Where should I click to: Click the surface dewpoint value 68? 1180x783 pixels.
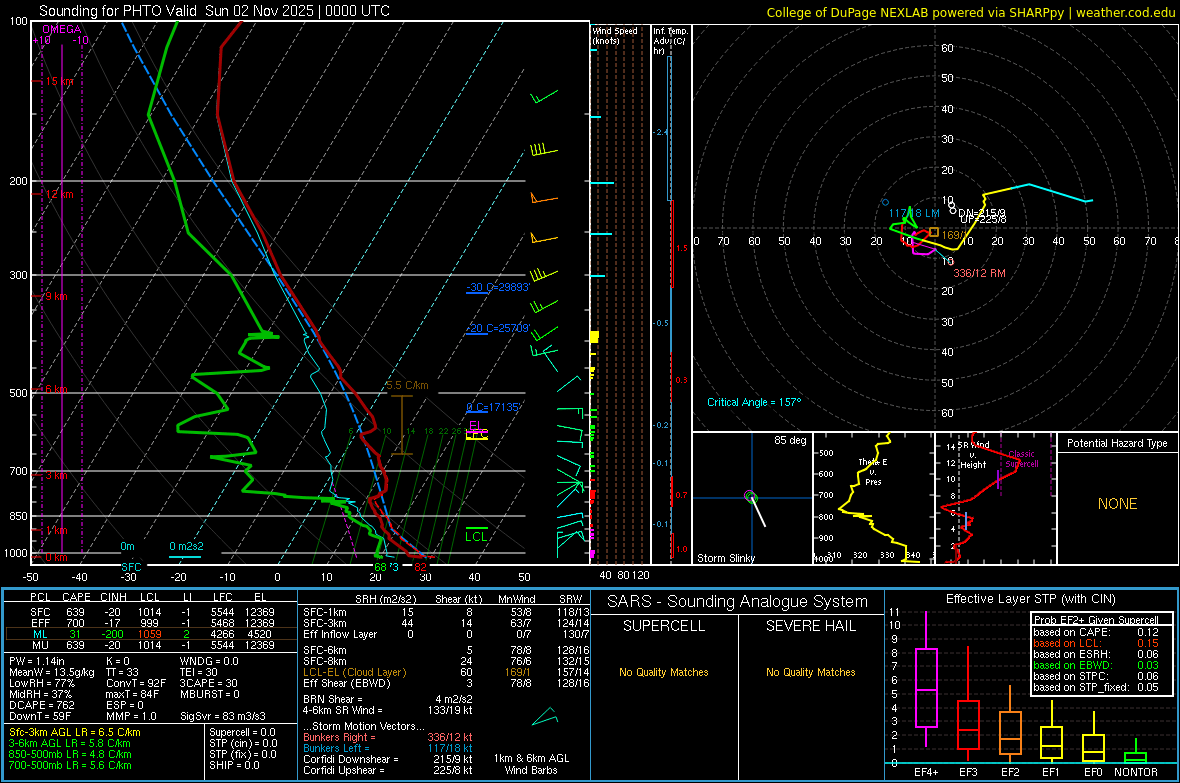(x=381, y=568)
